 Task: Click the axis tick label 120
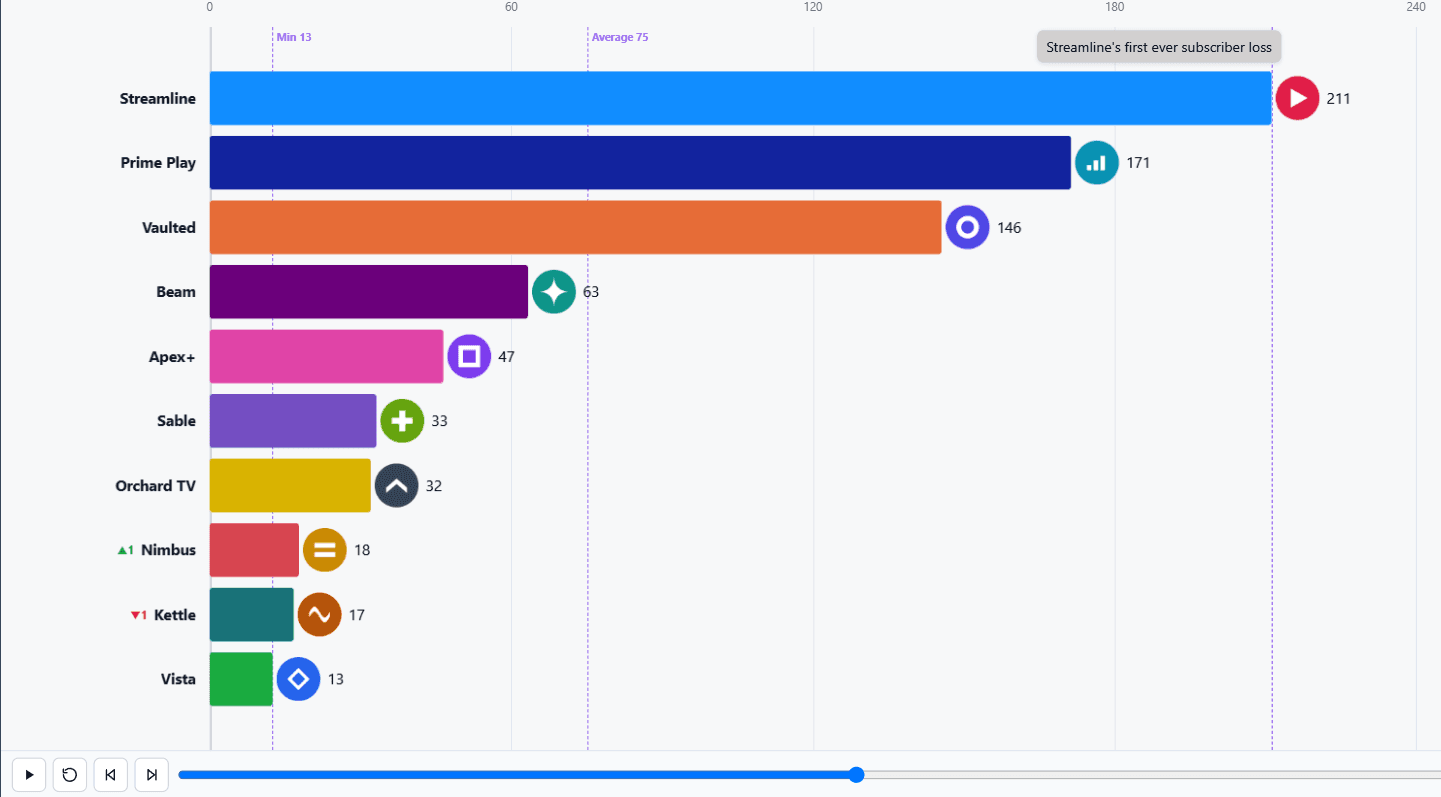click(x=813, y=7)
